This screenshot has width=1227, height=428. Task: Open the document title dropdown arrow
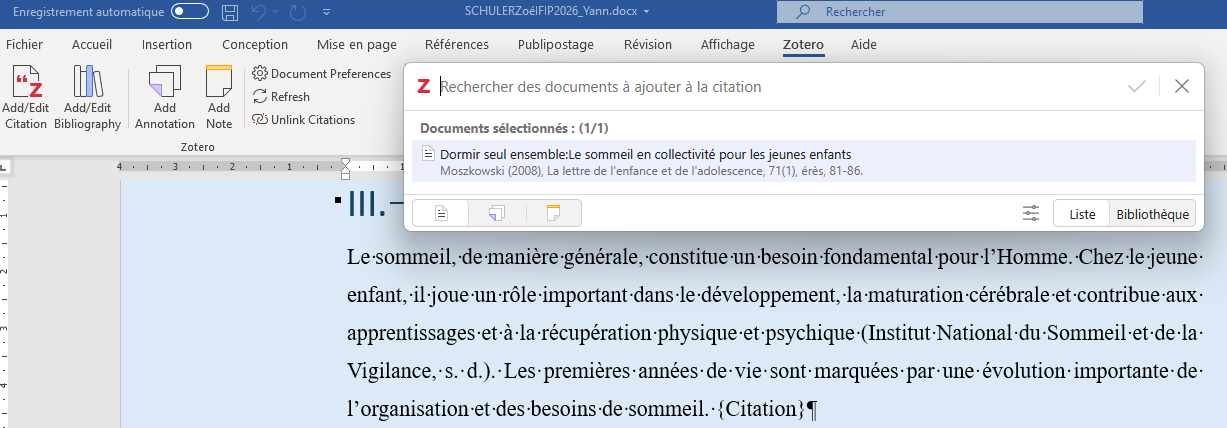[x=647, y=12]
